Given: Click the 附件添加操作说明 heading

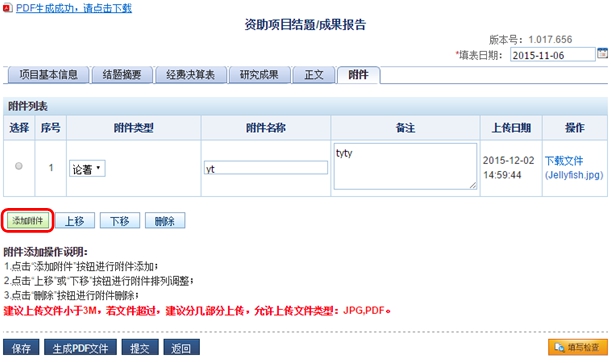Looking at the screenshot, I should (x=45, y=252).
